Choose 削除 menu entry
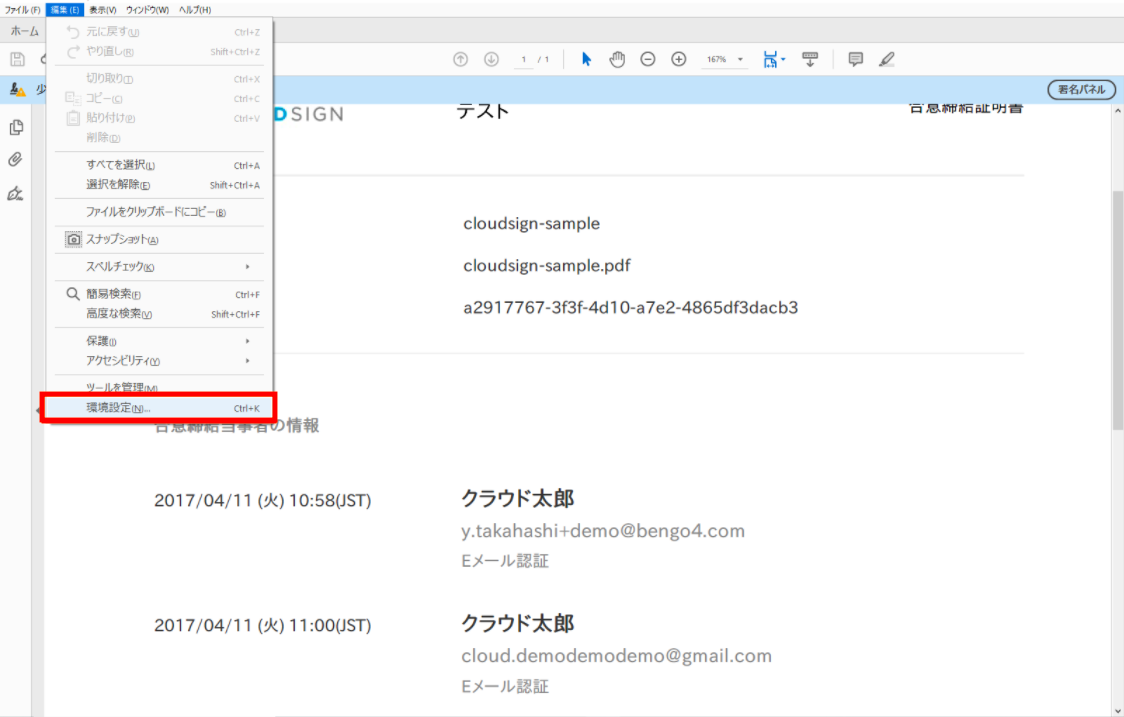The width and height of the screenshot is (1124, 717). tap(159, 138)
